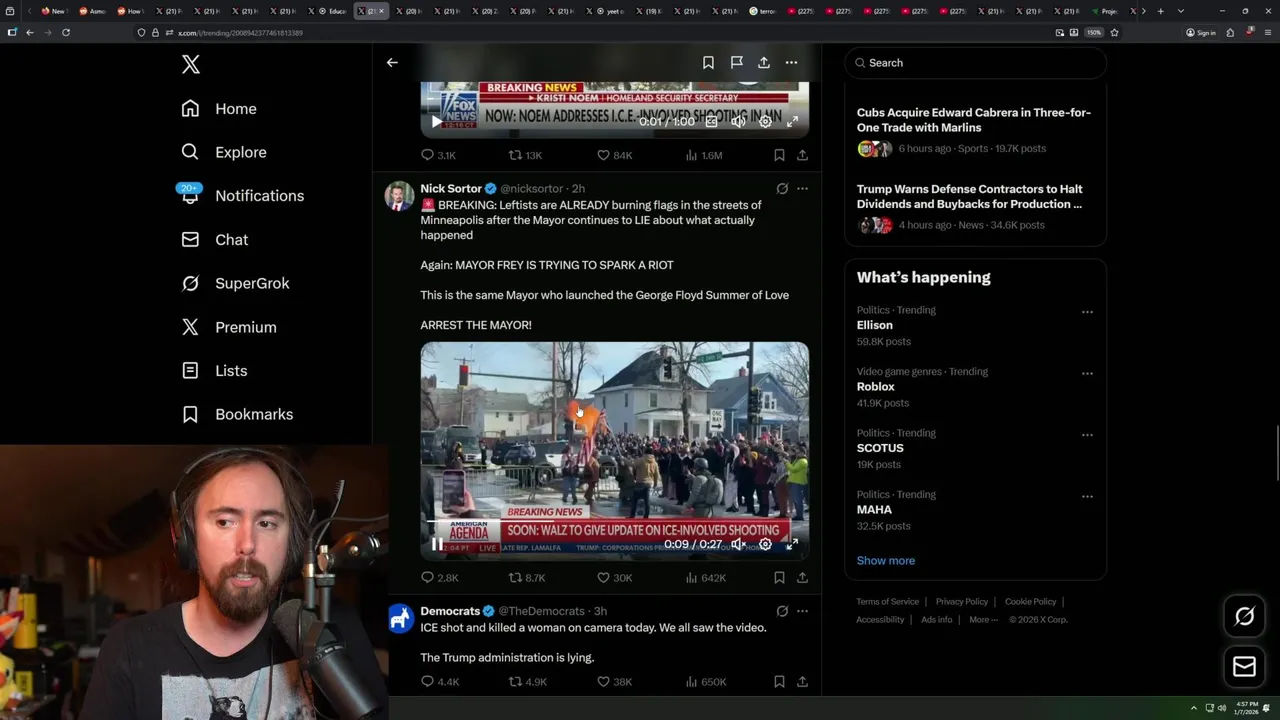The height and width of the screenshot is (720, 1280).
Task: Repost the post with 13K reposts
Action: coord(525,155)
